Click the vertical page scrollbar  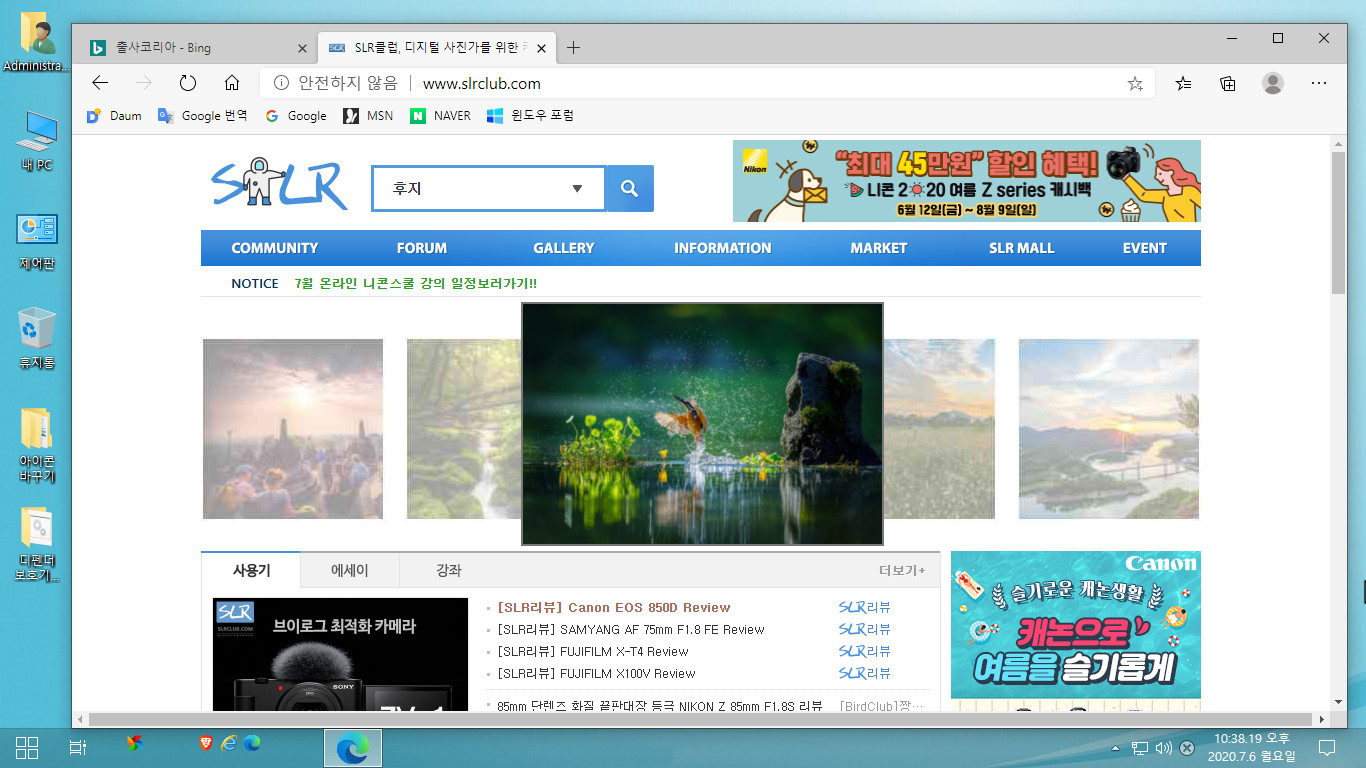[1338, 222]
